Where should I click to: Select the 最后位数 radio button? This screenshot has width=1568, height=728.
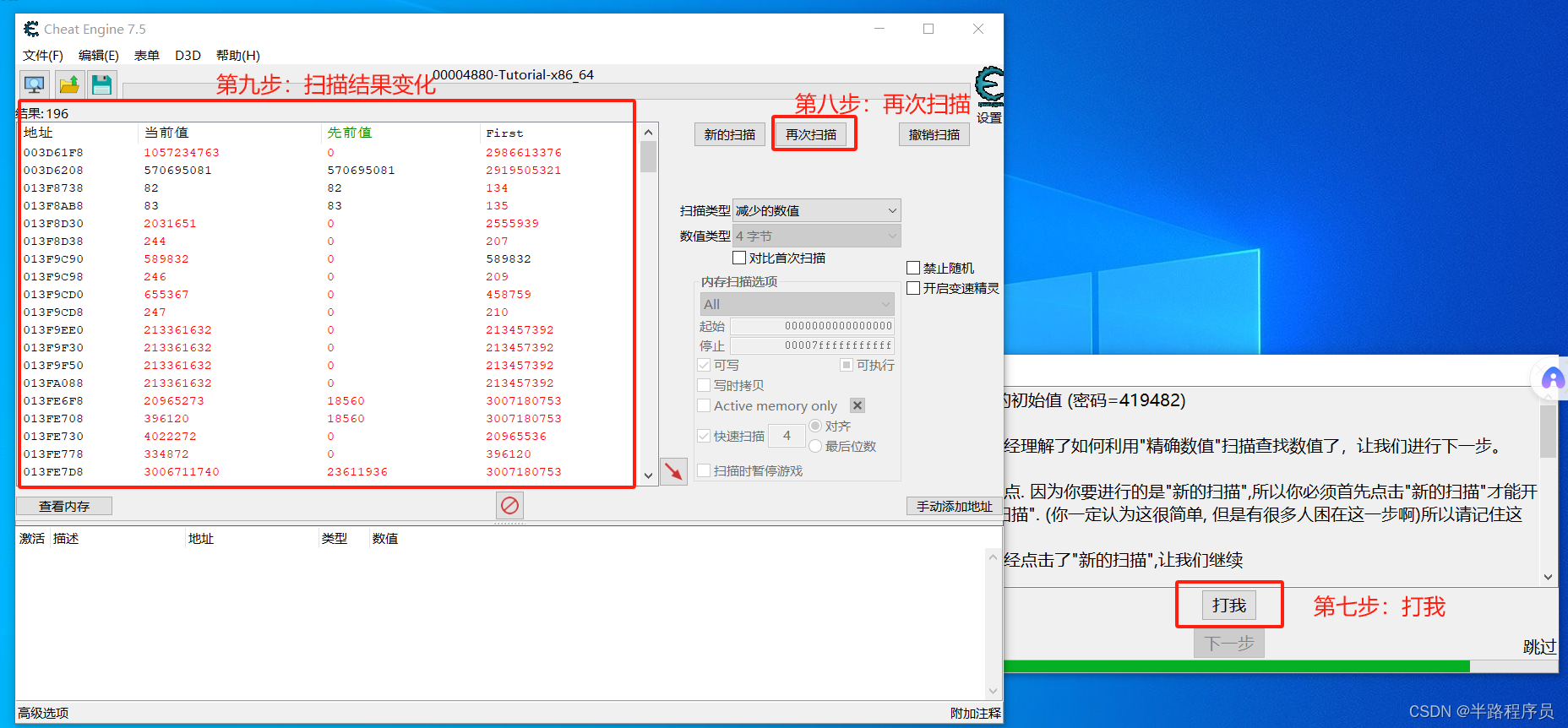[x=815, y=446]
